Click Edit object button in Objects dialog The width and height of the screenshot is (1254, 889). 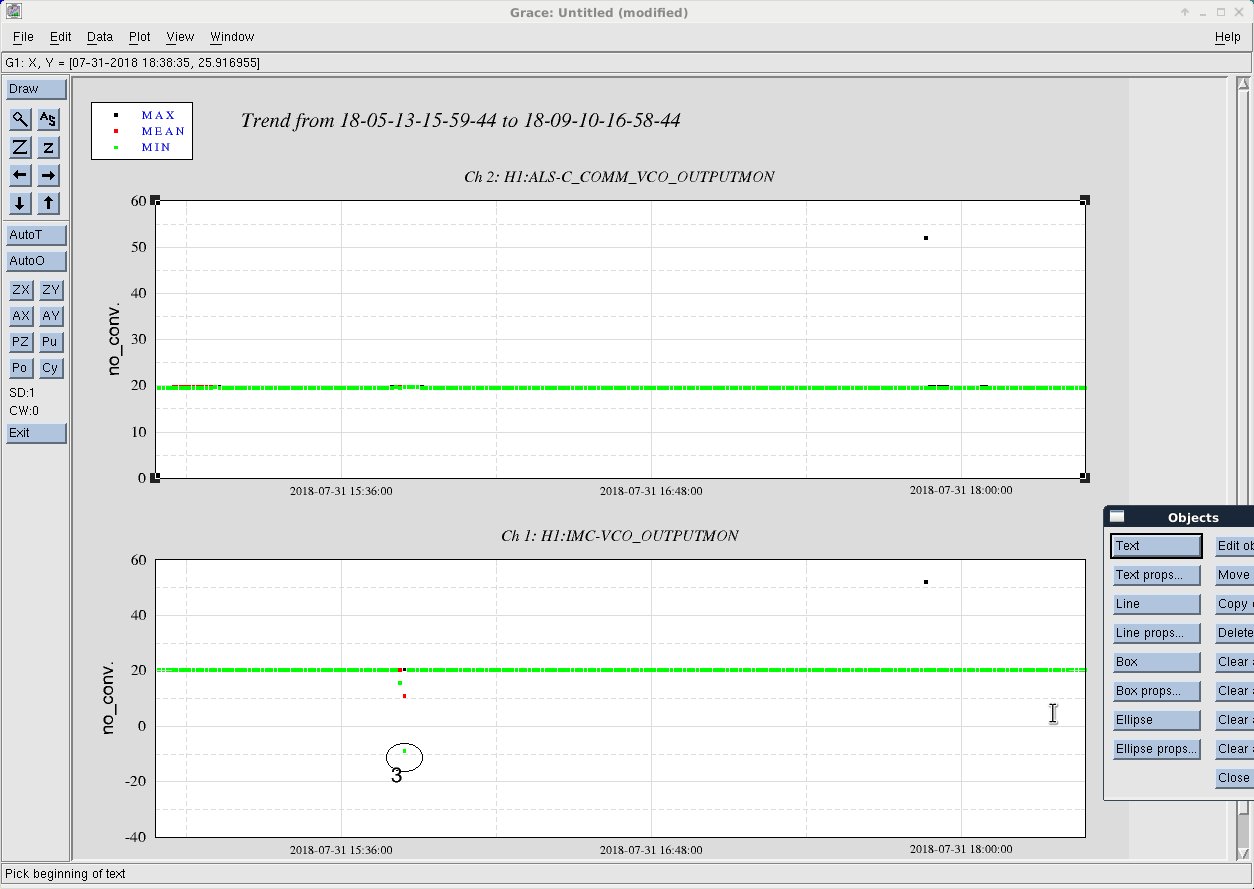(x=1234, y=546)
